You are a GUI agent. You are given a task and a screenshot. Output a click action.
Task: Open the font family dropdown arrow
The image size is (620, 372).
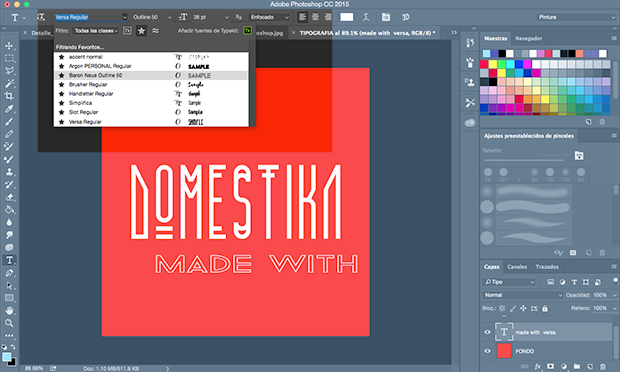[125, 17]
